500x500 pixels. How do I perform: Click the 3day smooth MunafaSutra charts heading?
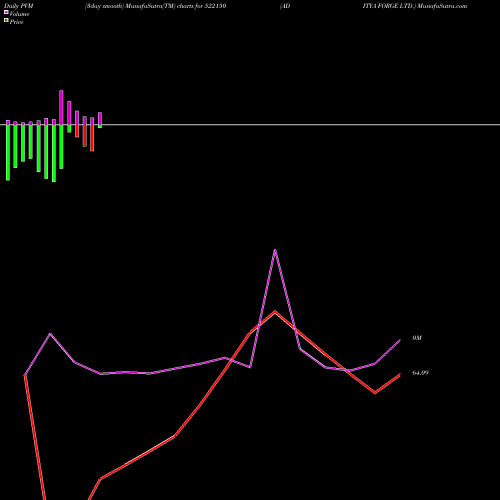156,6
